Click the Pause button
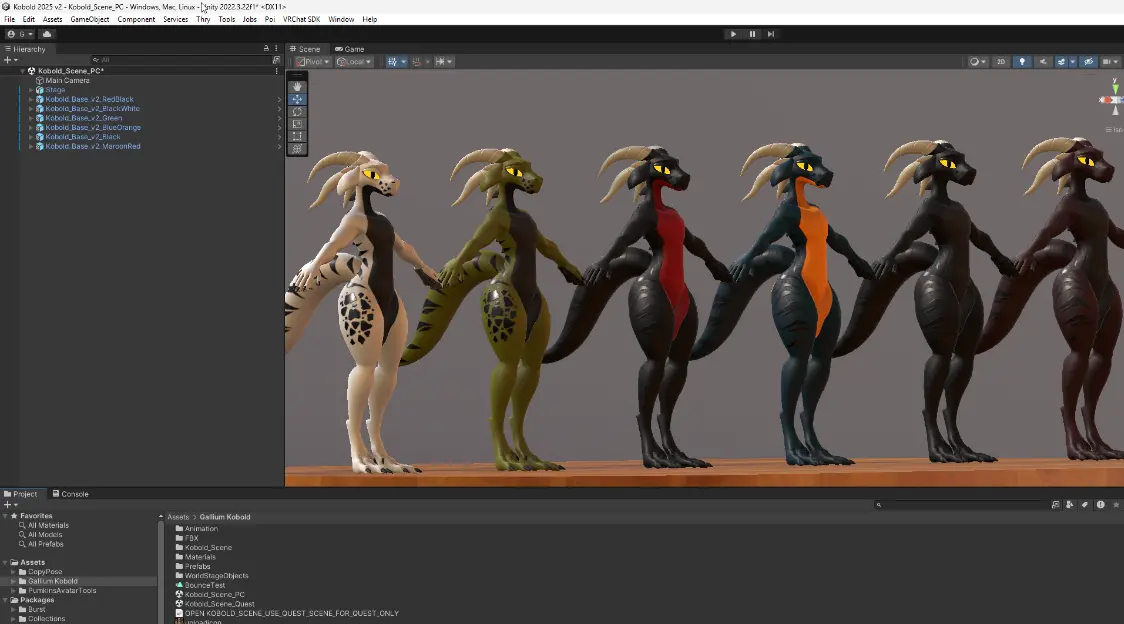This screenshot has height=624, width=1124. click(x=752, y=34)
